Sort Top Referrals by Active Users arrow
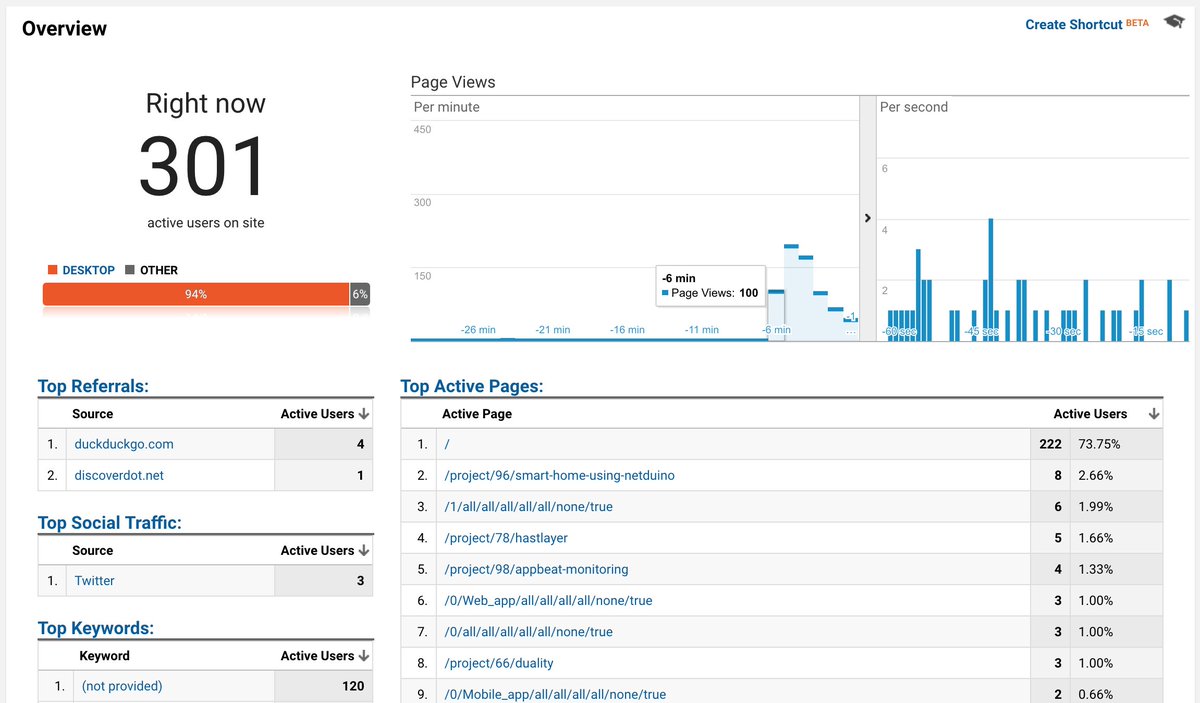This screenshot has width=1200, height=703. click(x=364, y=414)
